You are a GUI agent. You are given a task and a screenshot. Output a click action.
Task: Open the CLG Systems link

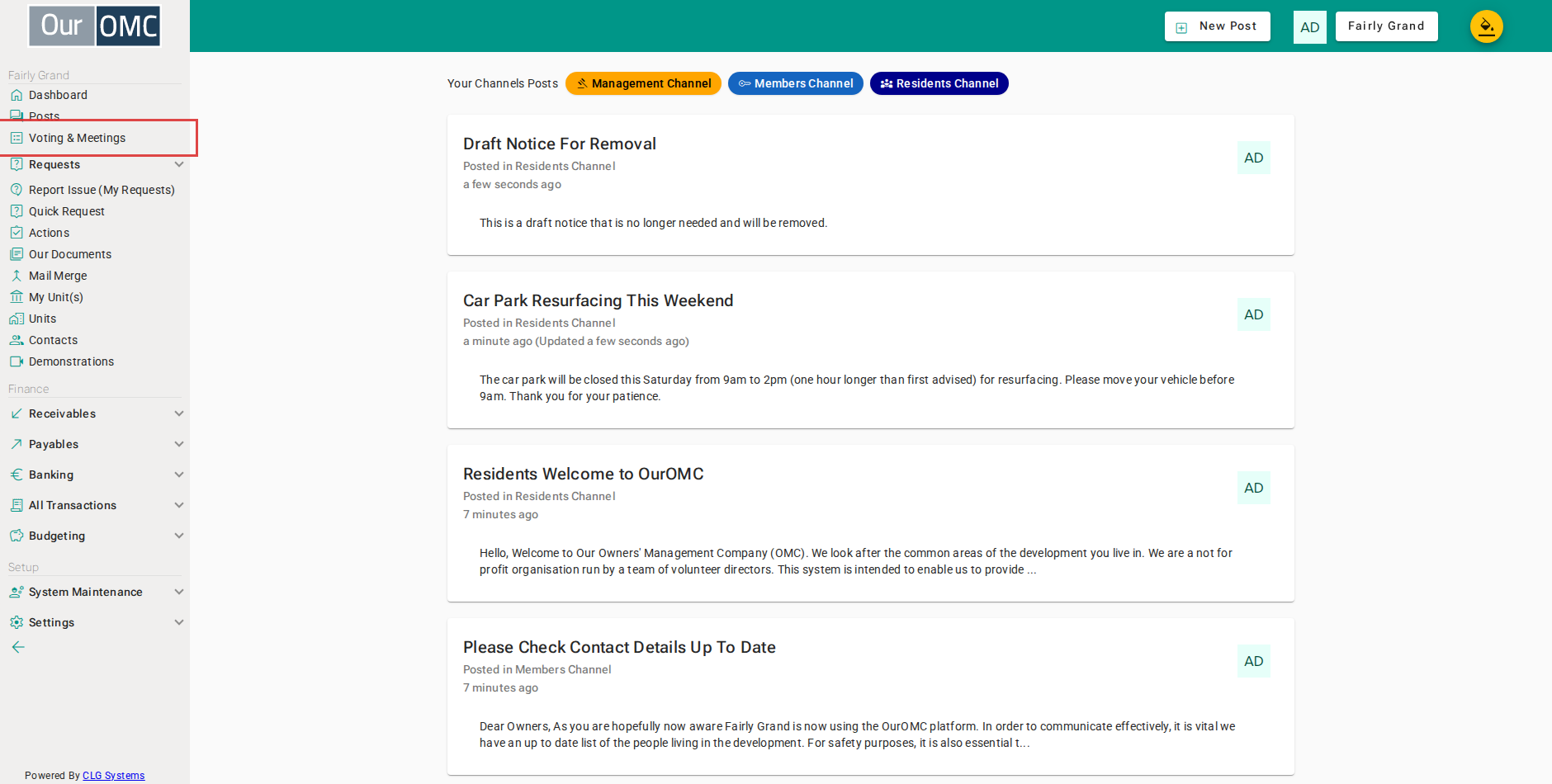click(x=113, y=776)
